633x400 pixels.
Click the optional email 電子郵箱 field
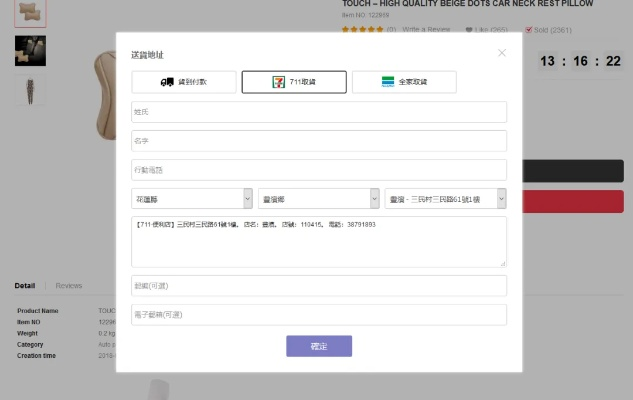coord(319,315)
